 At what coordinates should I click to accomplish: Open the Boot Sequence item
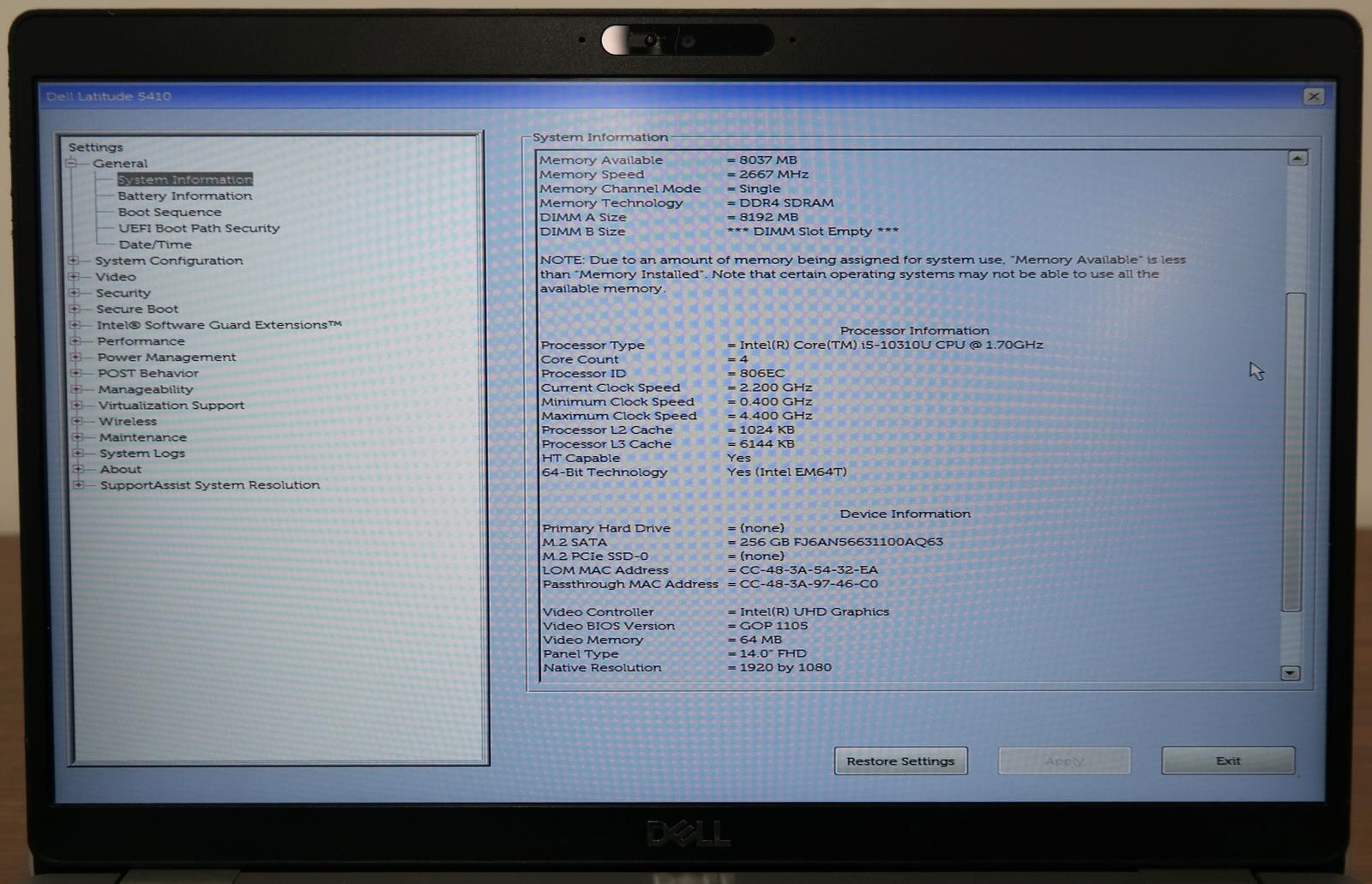point(169,212)
